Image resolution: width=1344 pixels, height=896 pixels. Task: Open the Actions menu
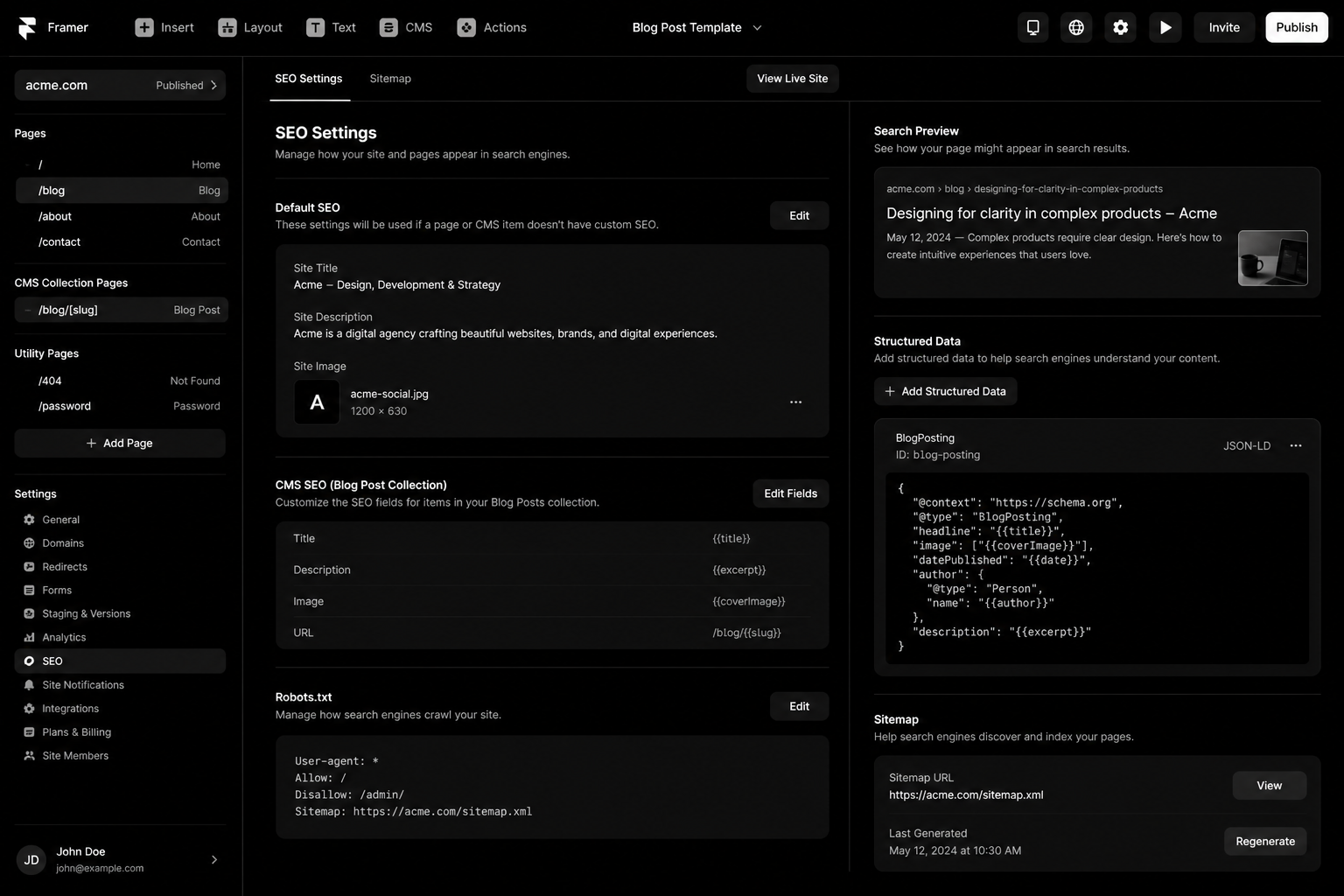[x=492, y=28]
